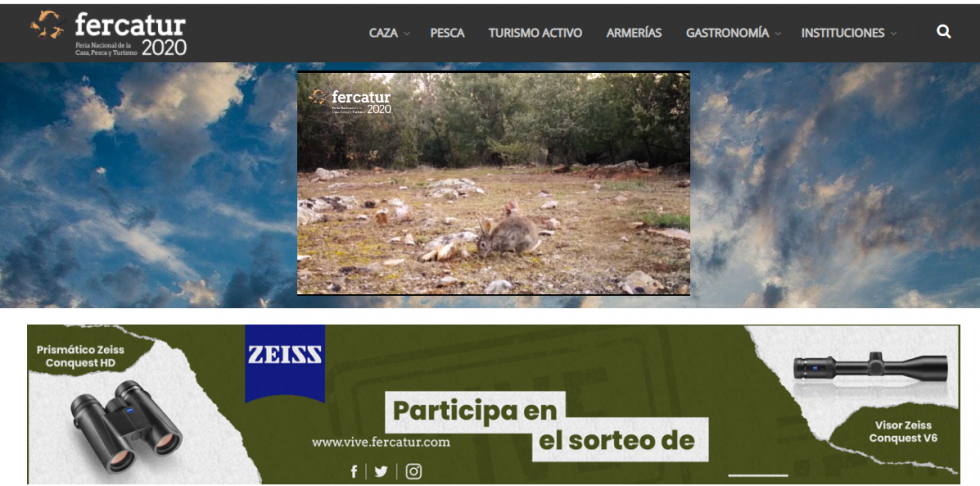Click the search magnifier icon
The width and height of the screenshot is (980, 486).
pyautogui.click(x=943, y=32)
